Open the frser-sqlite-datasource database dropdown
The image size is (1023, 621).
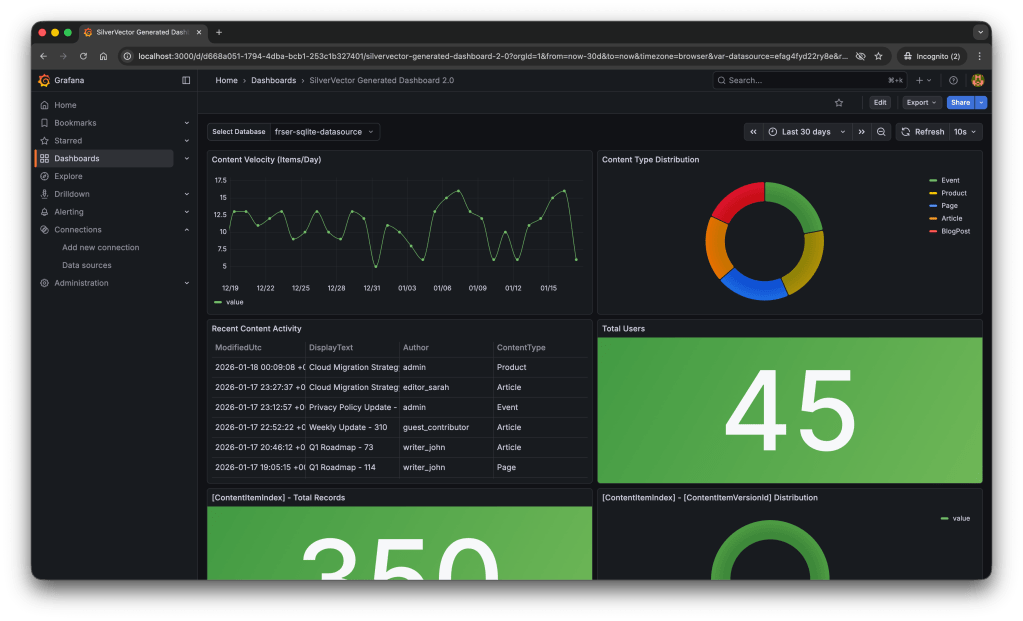324,131
